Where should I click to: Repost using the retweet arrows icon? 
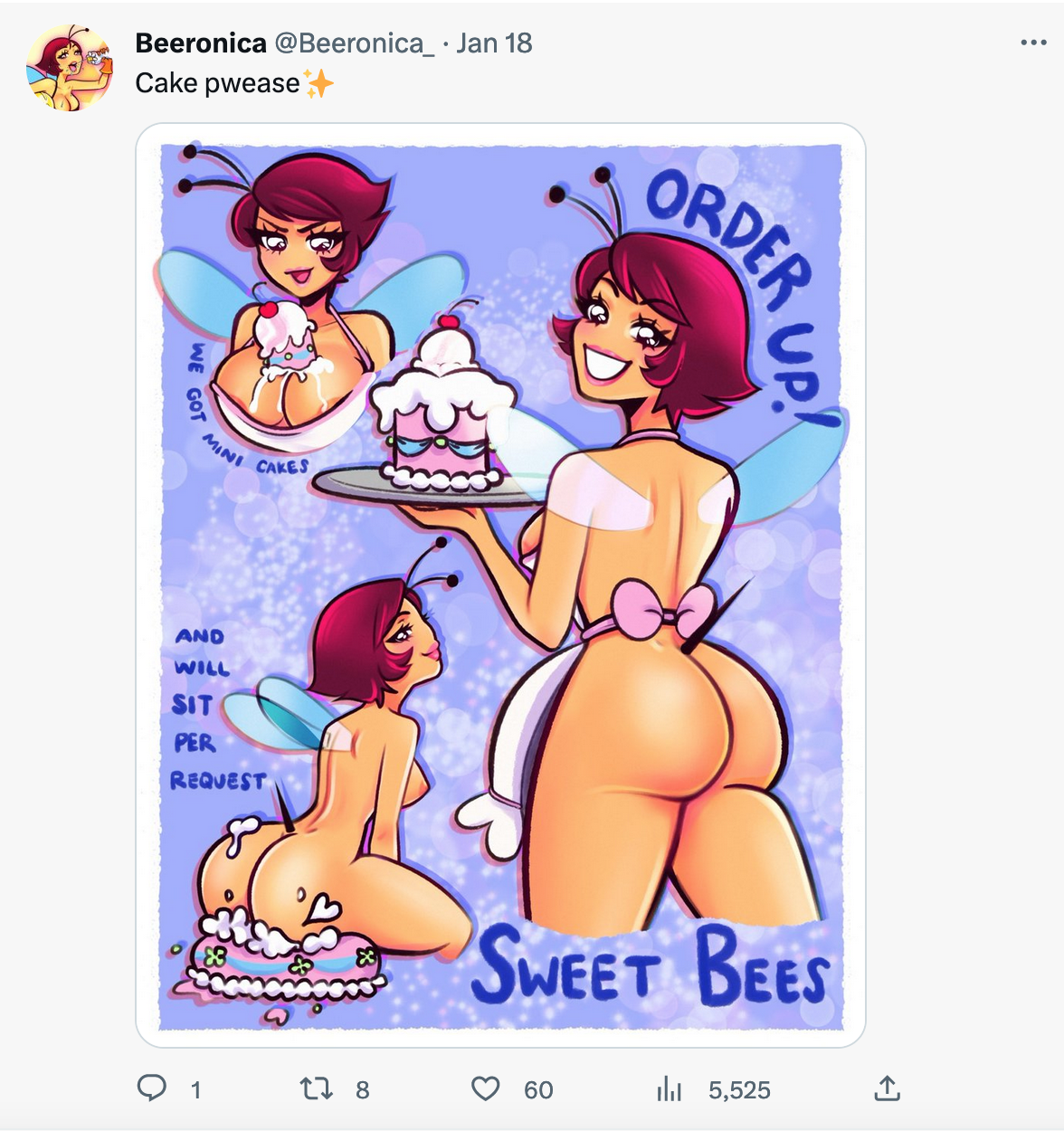(317, 1088)
